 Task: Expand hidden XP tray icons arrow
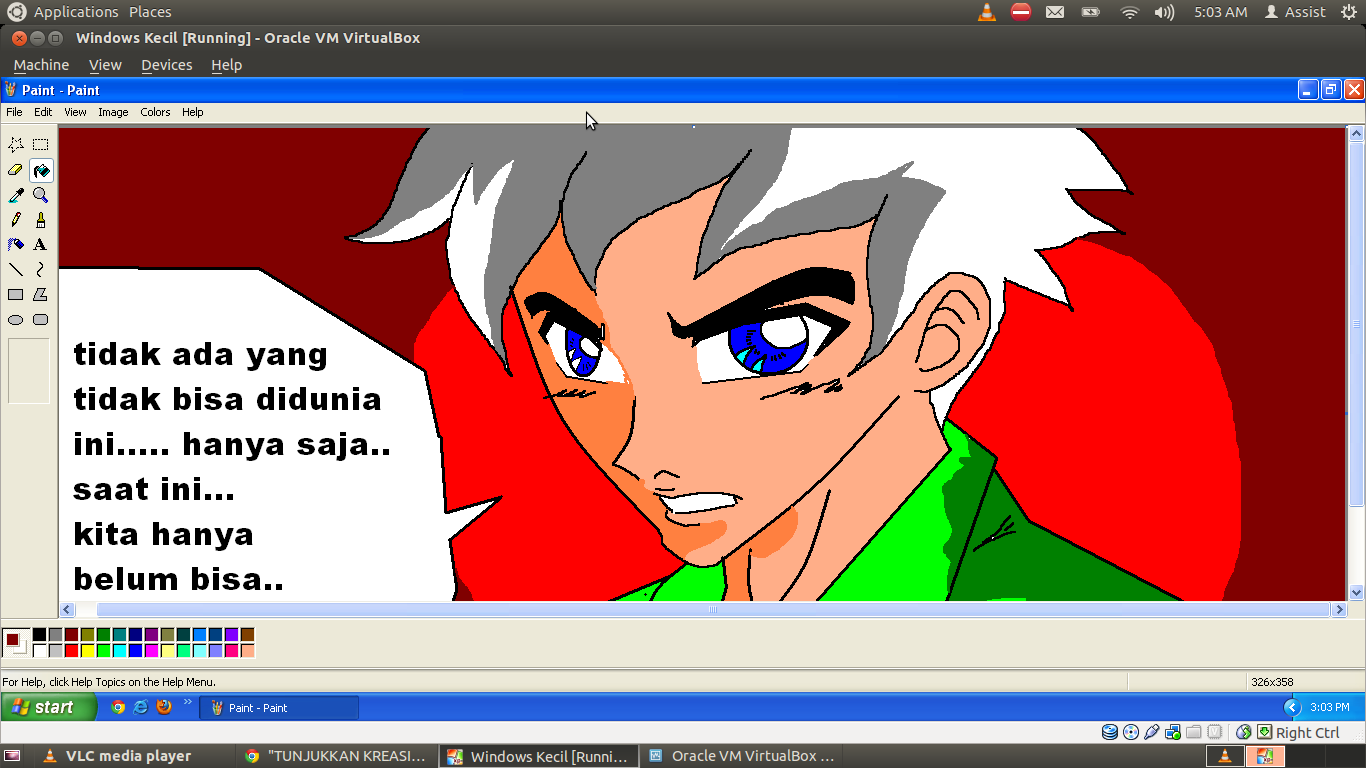pos(1291,707)
